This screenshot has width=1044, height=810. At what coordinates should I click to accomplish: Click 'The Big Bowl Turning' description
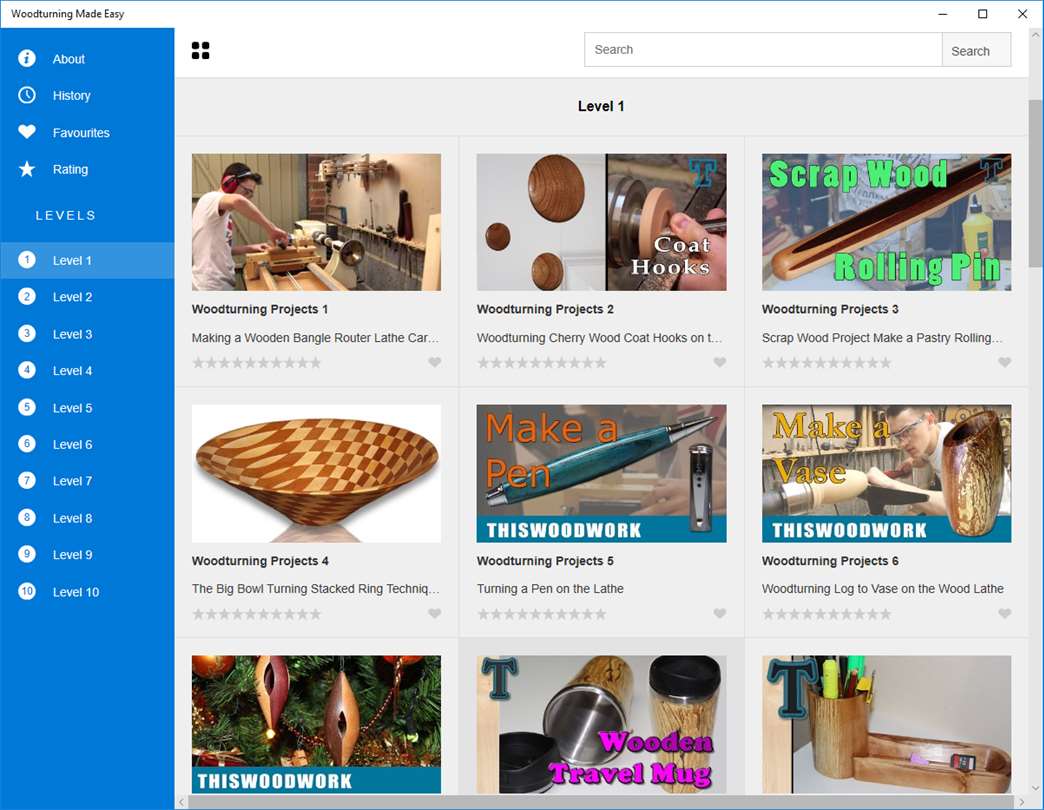(x=316, y=589)
